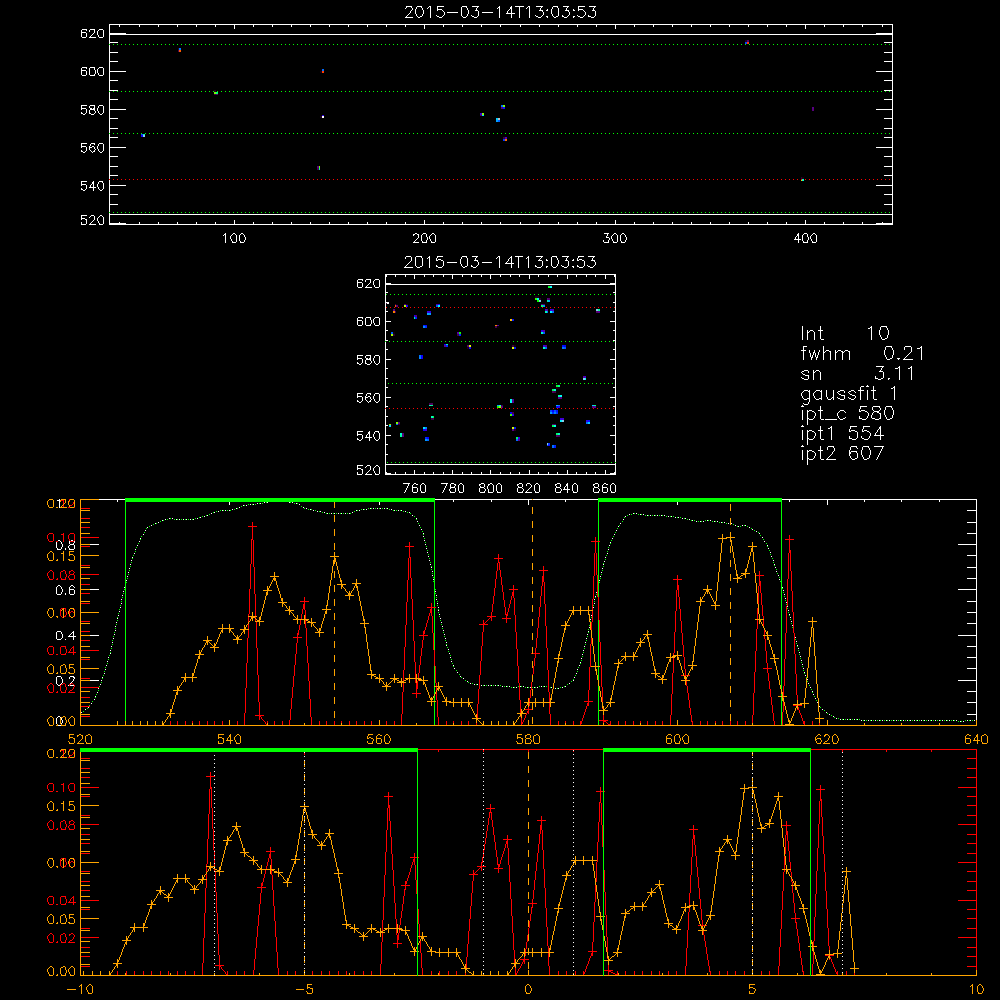Click y-axis label 560 on top plot

point(92,148)
